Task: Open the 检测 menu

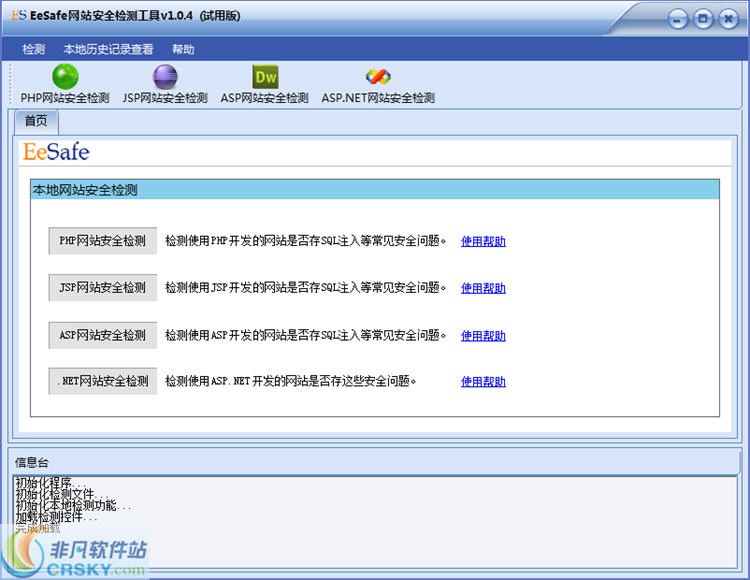Action: (33, 49)
